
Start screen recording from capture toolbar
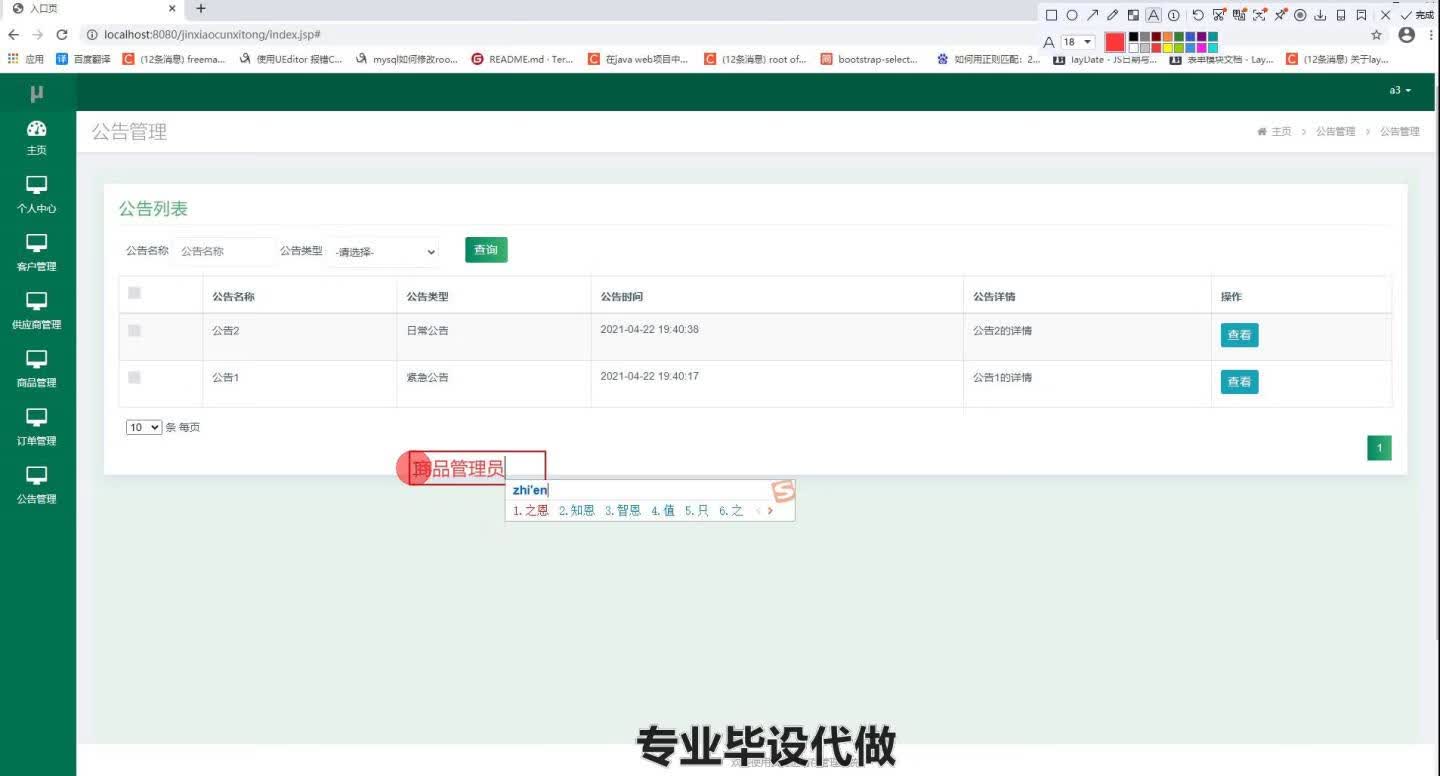coord(1300,15)
